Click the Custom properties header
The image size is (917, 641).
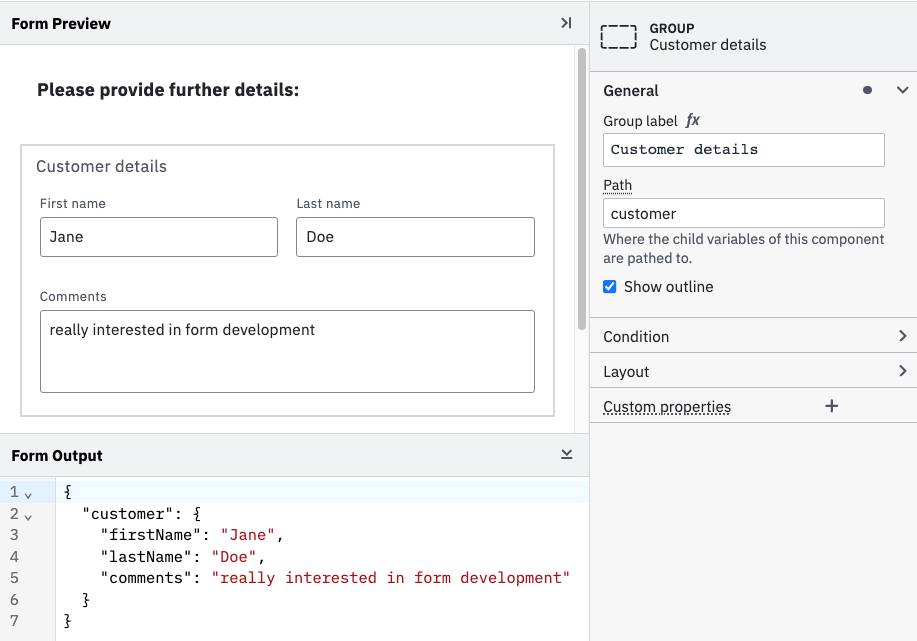tap(667, 407)
